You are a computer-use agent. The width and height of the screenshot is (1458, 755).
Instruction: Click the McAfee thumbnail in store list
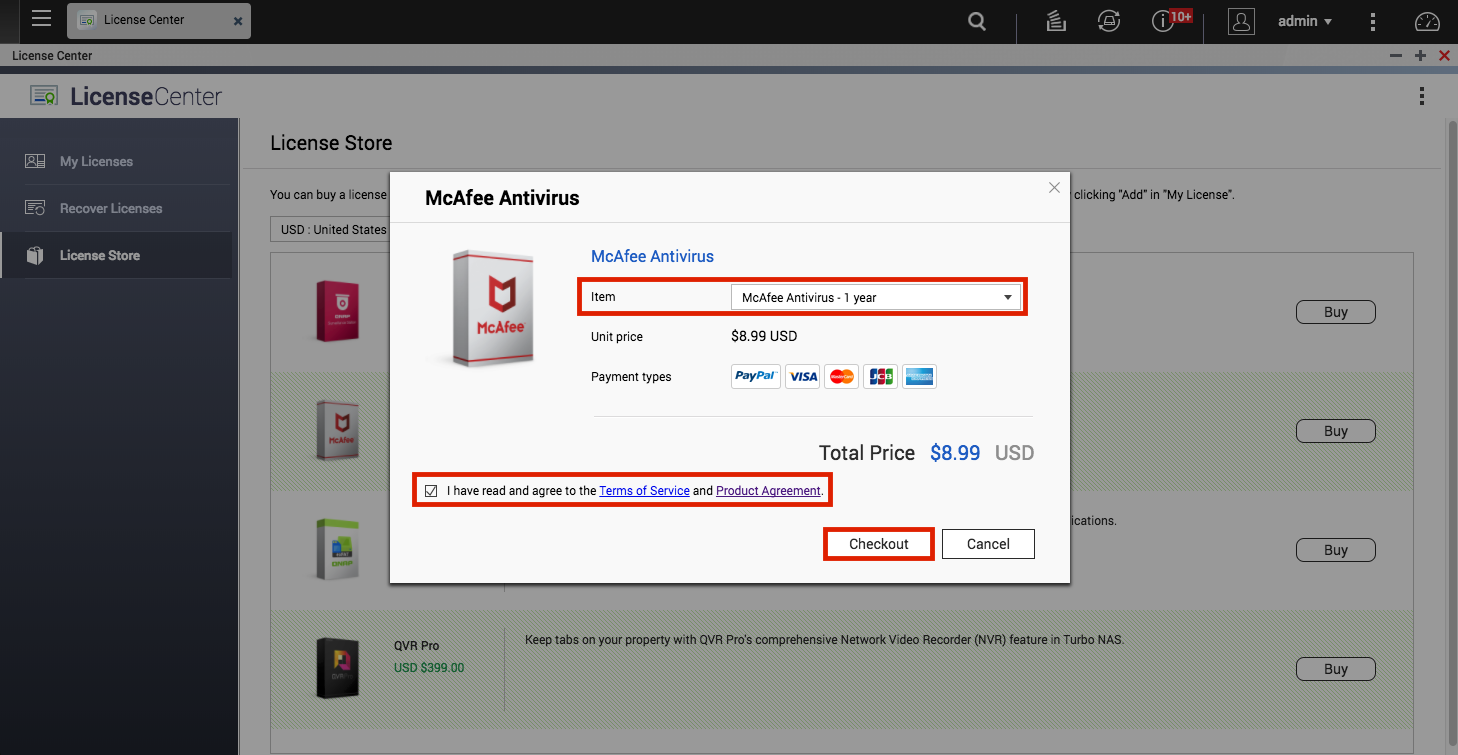pyautogui.click(x=337, y=430)
